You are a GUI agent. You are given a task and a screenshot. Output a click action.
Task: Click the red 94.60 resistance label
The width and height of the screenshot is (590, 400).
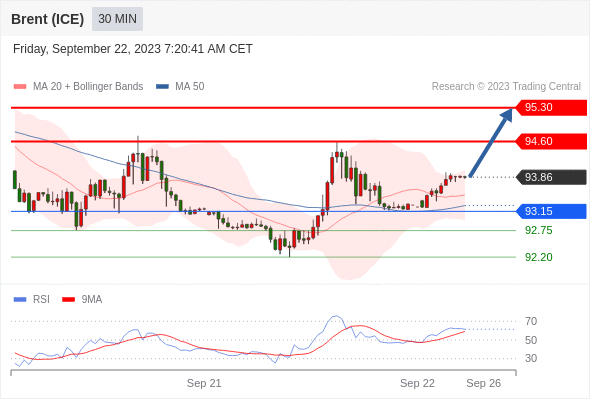(551, 141)
